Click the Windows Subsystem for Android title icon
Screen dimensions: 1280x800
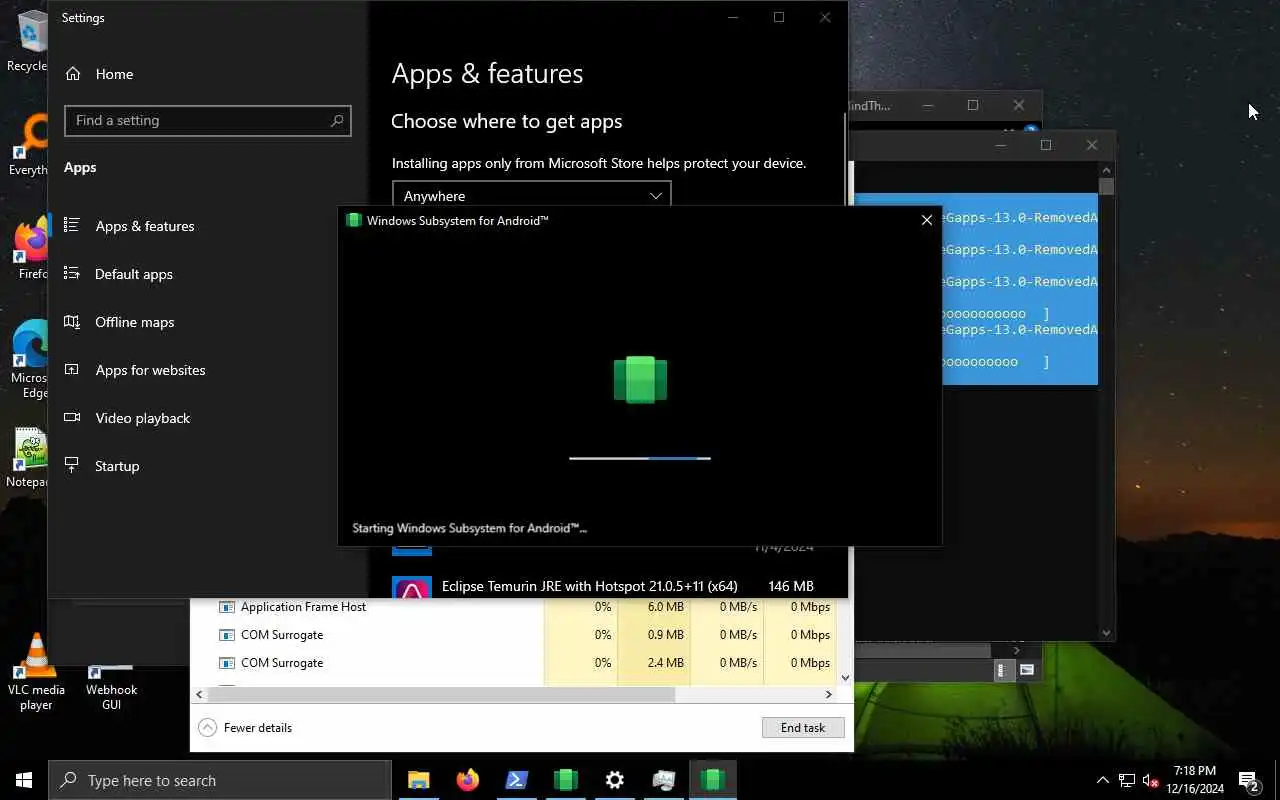click(x=353, y=220)
